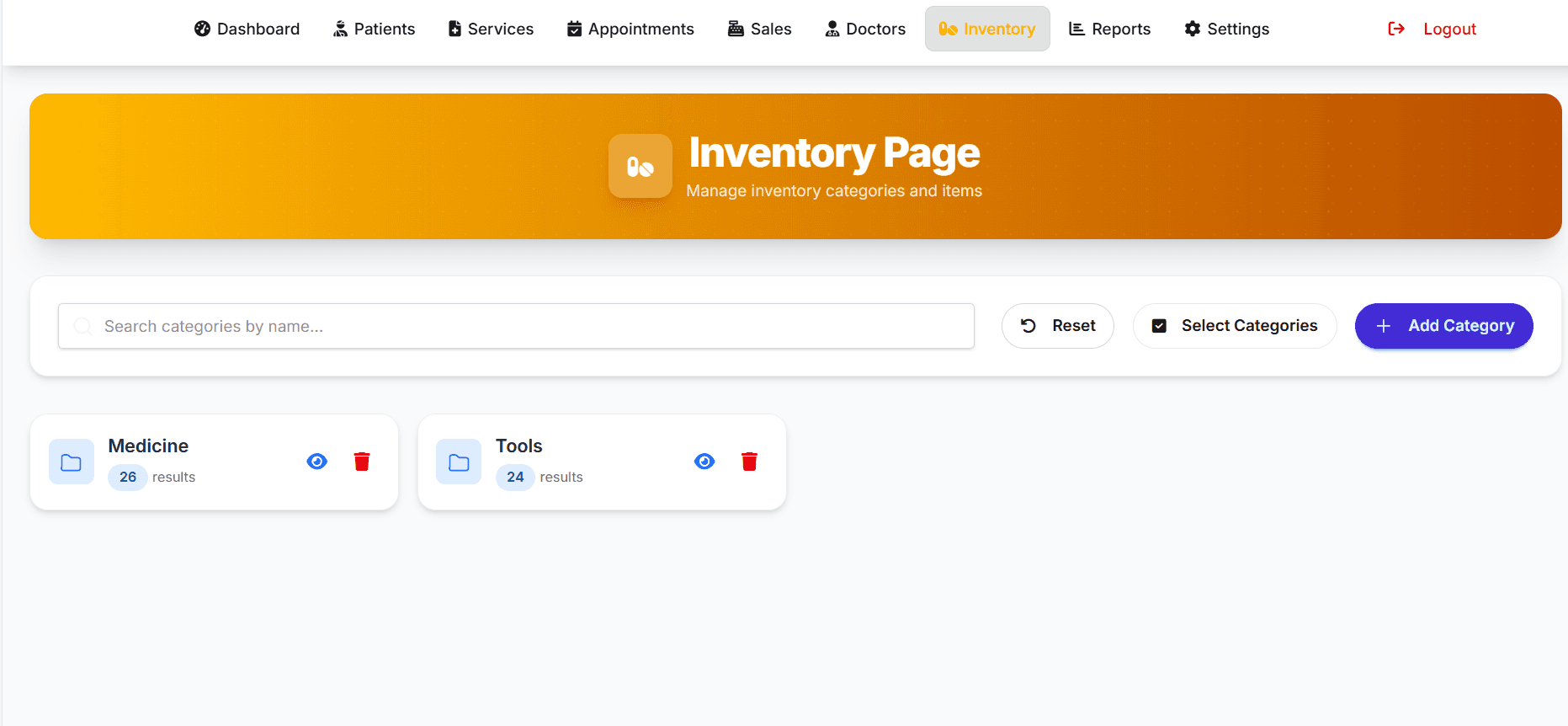Click the Select Categories button
Viewport: 1568px width, 726px height.
[1235, 326]
